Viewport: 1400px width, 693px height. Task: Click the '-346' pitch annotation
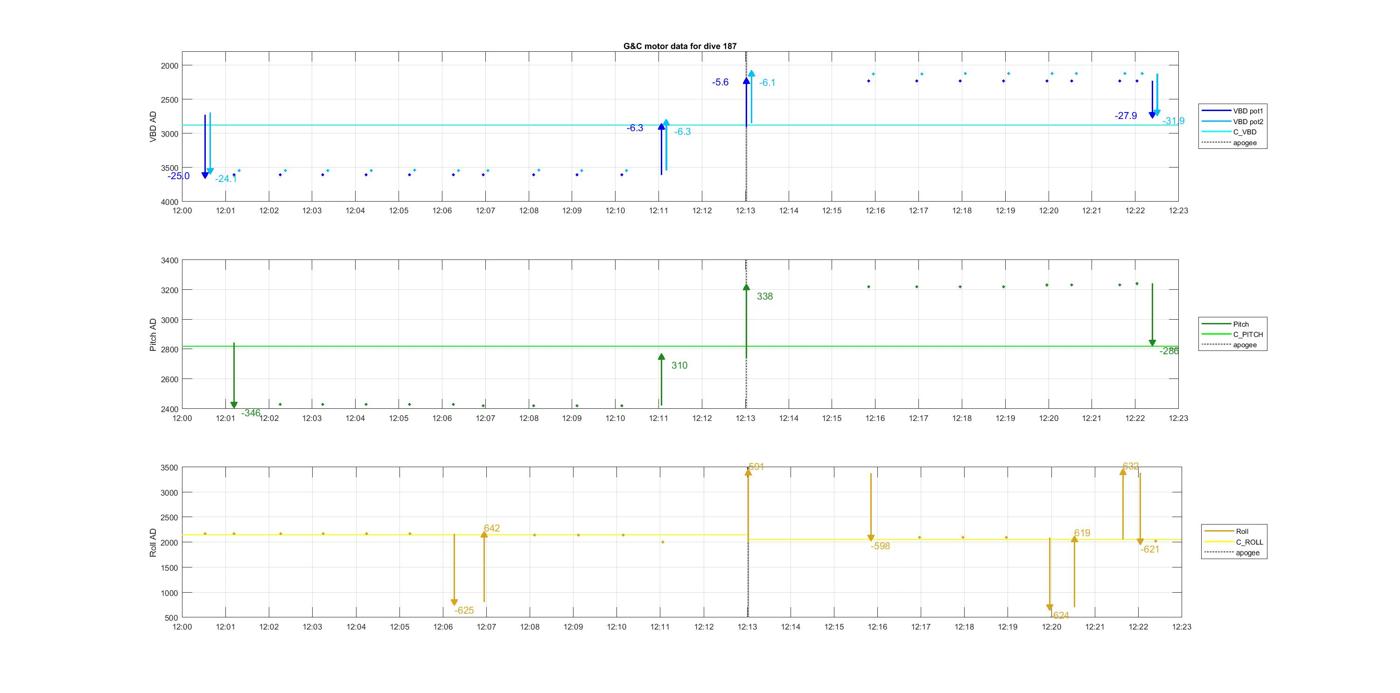click(x=251, y=413)
